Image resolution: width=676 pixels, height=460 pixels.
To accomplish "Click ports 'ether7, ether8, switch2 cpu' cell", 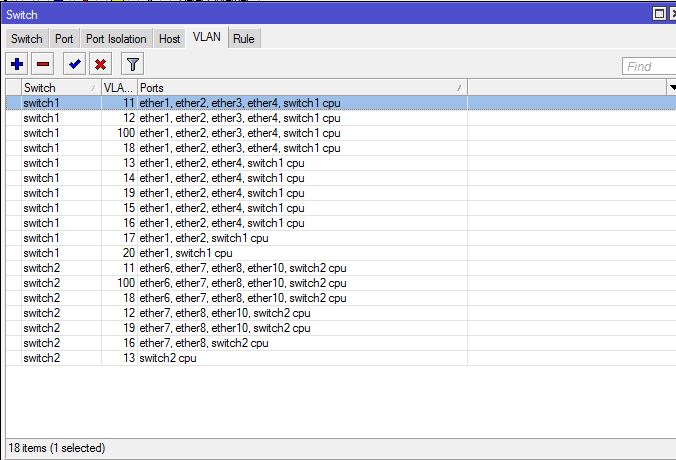I will [302, 343].
